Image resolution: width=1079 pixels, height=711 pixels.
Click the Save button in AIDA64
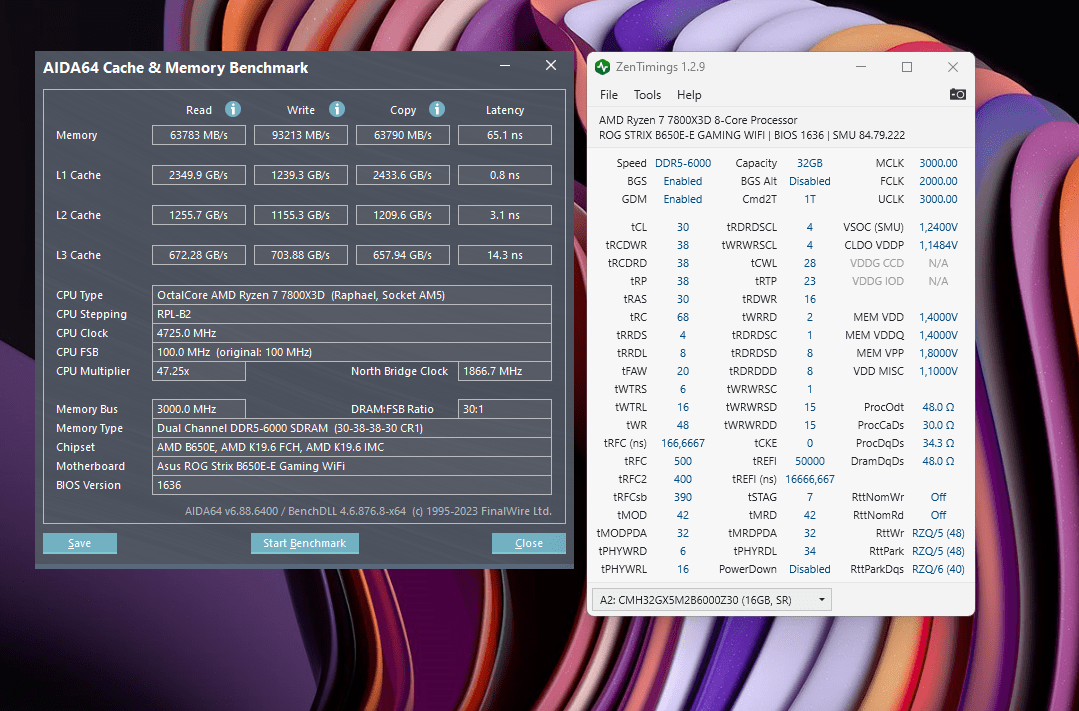pos(80,543)
